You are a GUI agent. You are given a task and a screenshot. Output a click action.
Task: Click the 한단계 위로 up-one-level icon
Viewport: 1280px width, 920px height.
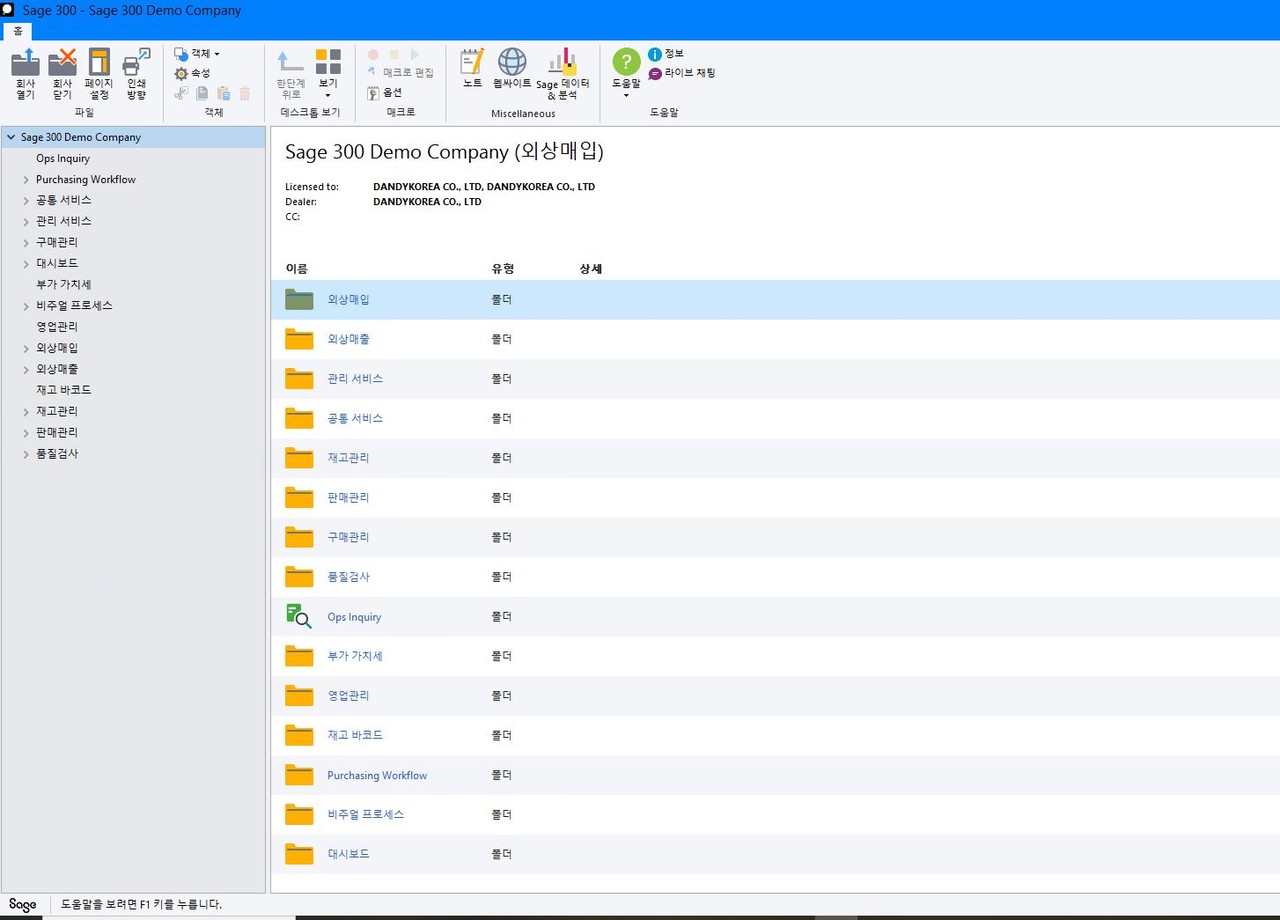click(x=290, y=62)
